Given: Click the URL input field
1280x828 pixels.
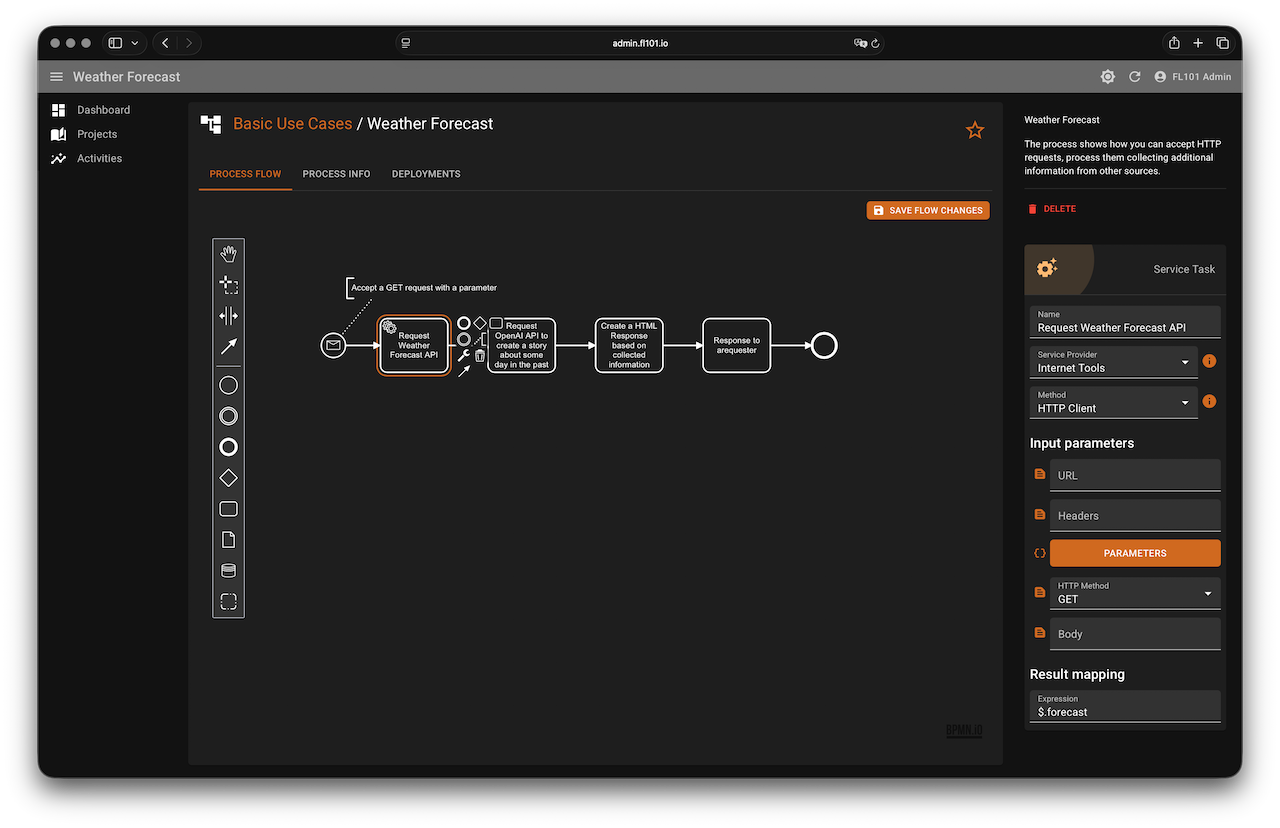Looking at the screenshot, I should tap(1135, 475).
